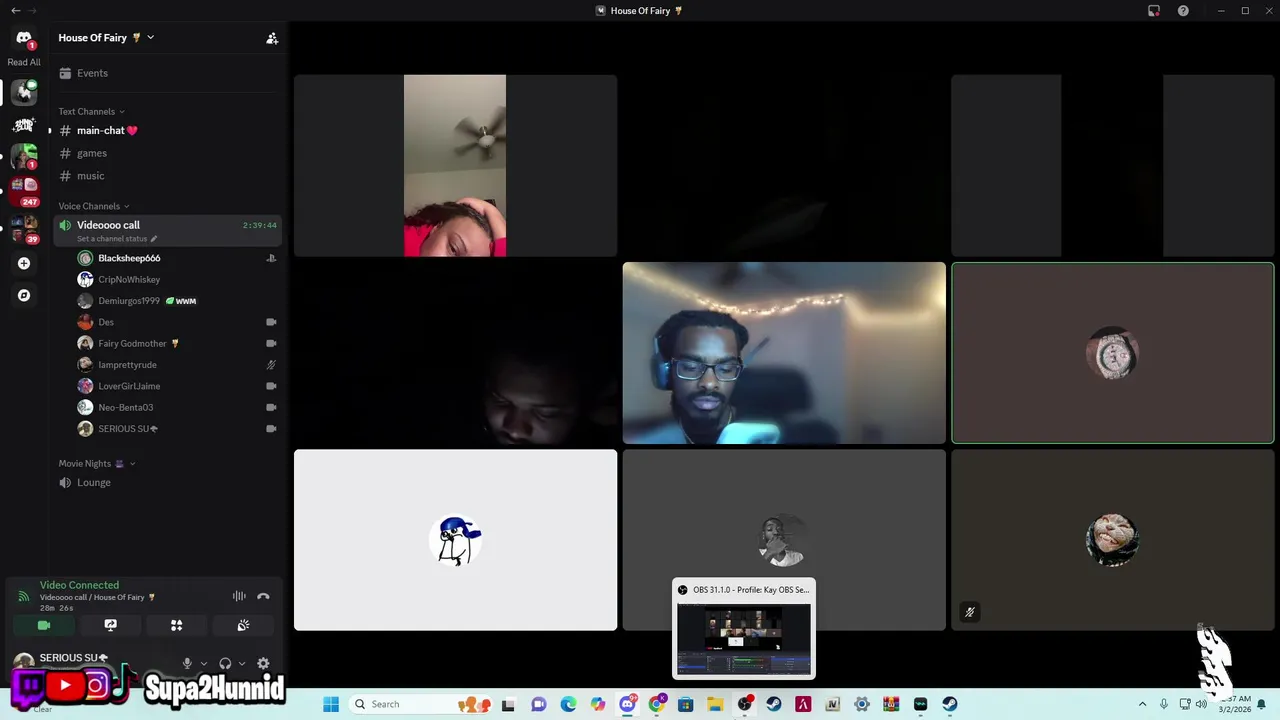Viewport: 1280px width, 720px height.
Task: Open Microsoft Edge from the taskbar
Action: [568, 704]
